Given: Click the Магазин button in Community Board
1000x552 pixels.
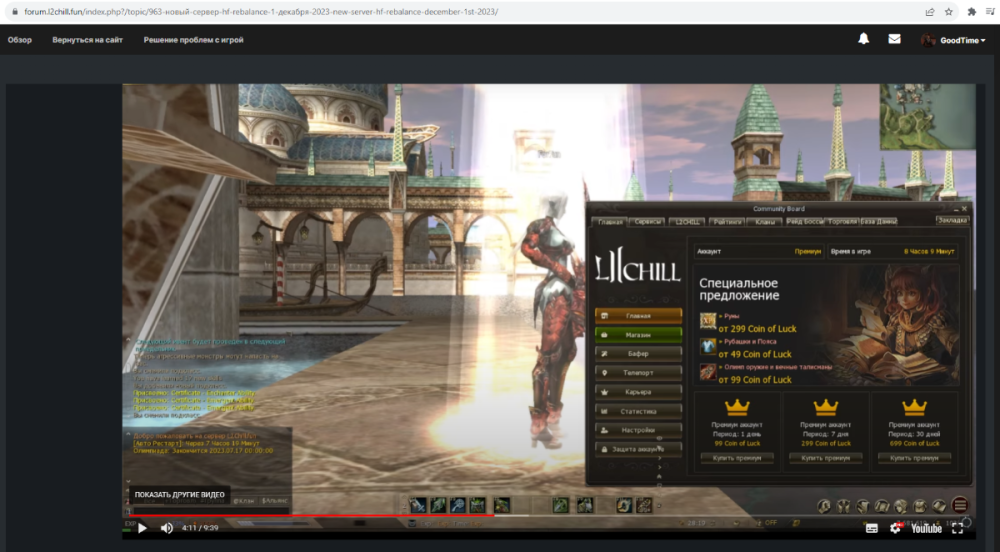Looking at the screenshot, I should (x=638, y=334).
